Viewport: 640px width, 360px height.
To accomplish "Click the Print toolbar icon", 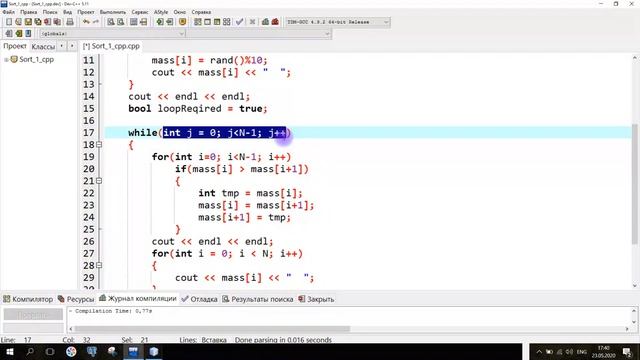I will click(x=70, y=22).
